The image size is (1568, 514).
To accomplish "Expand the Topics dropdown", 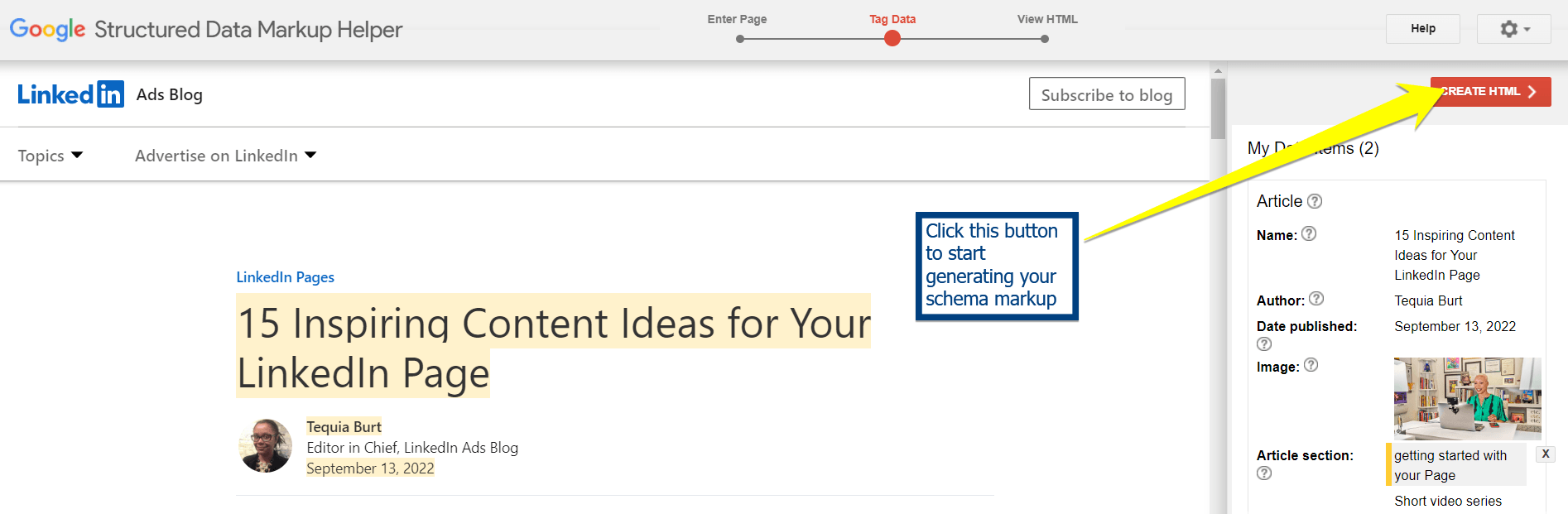I will click(51, 156).
